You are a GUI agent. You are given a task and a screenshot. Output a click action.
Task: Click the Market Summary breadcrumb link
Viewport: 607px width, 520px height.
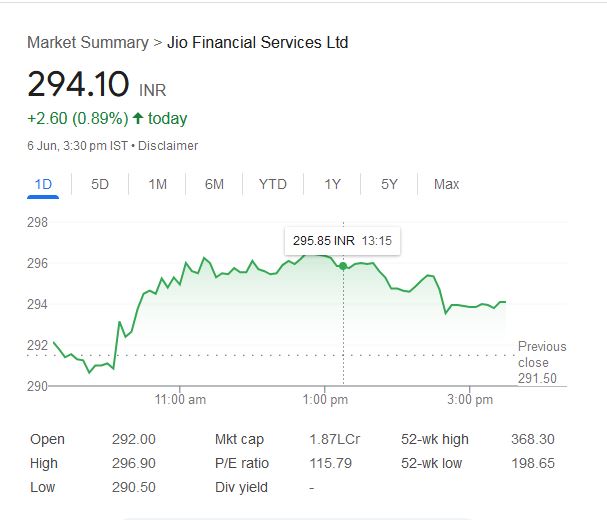[x=86, y=42]
